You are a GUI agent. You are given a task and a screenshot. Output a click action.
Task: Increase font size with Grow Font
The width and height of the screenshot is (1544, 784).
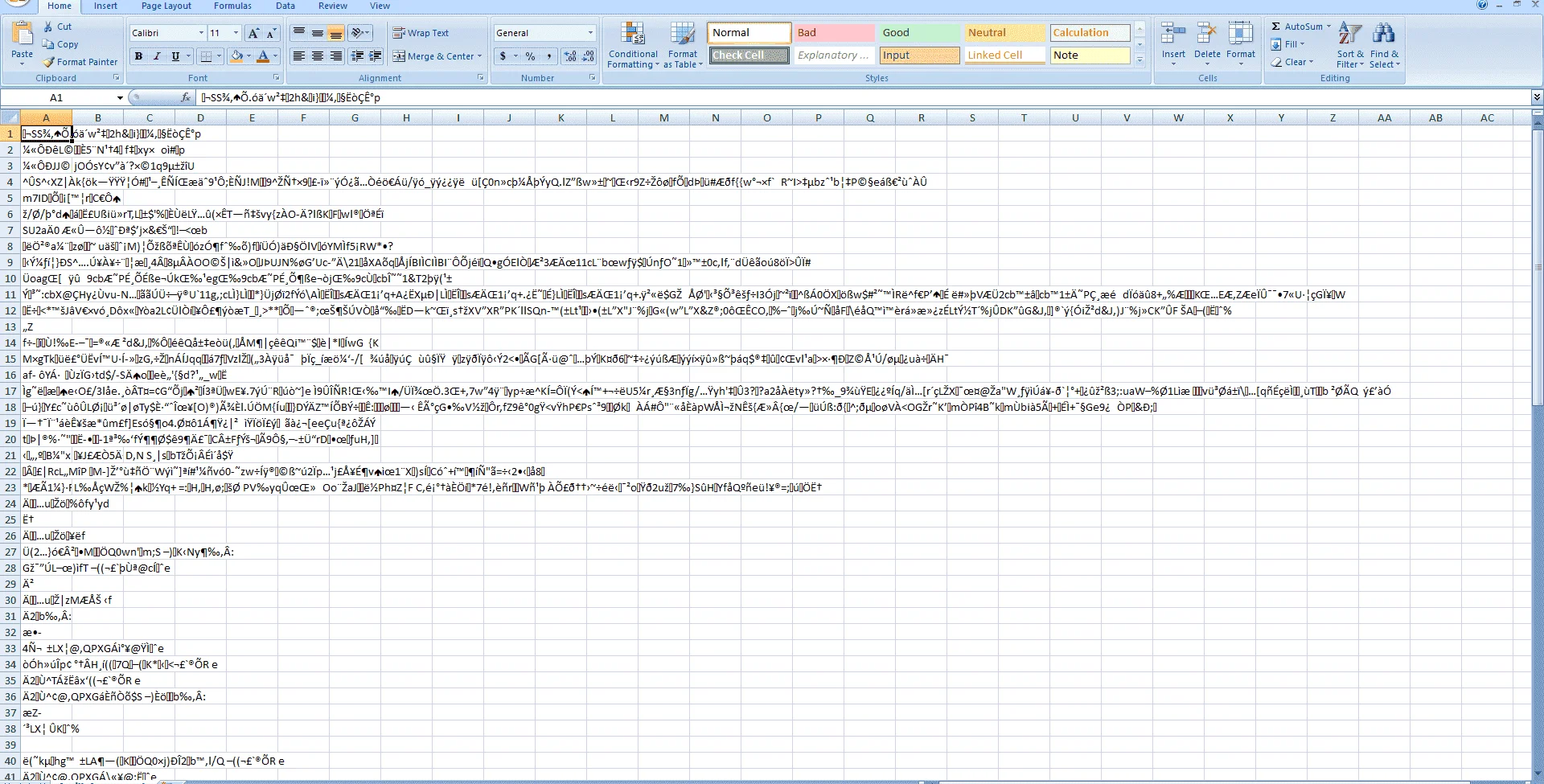pyautogui.click(x=253, y=33)
